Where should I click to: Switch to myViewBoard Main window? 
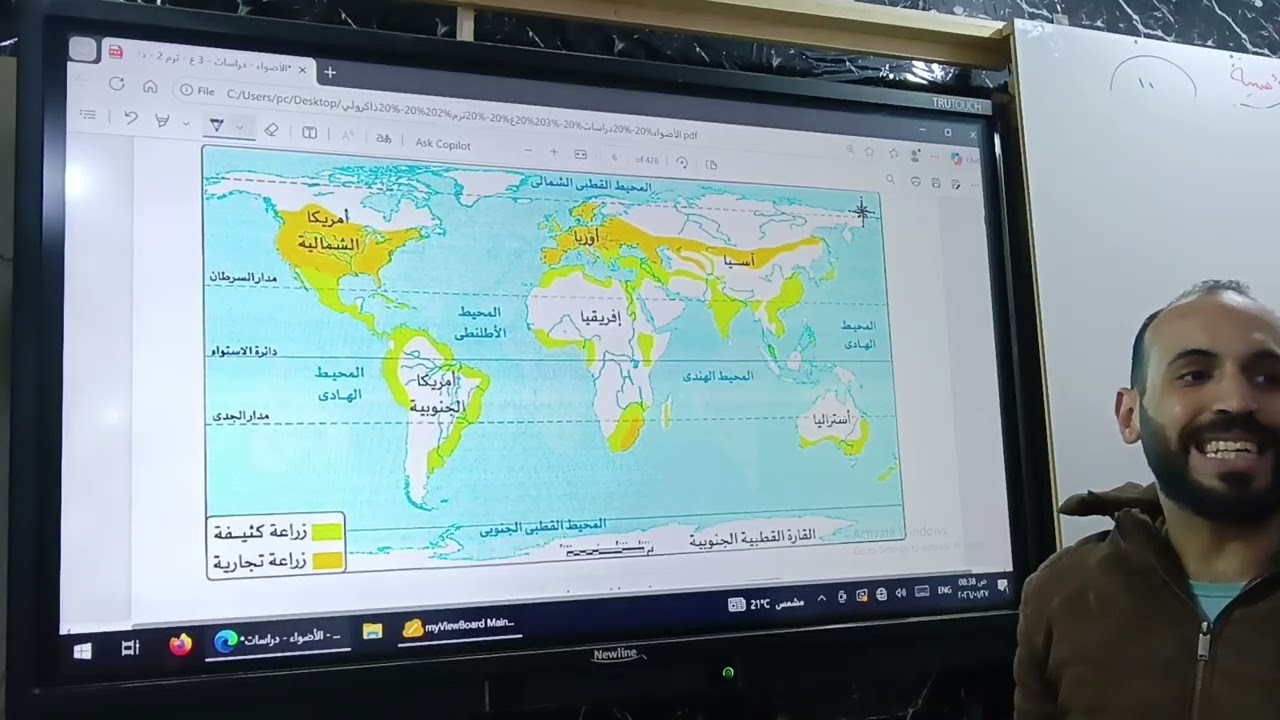[x=459, y=627]
